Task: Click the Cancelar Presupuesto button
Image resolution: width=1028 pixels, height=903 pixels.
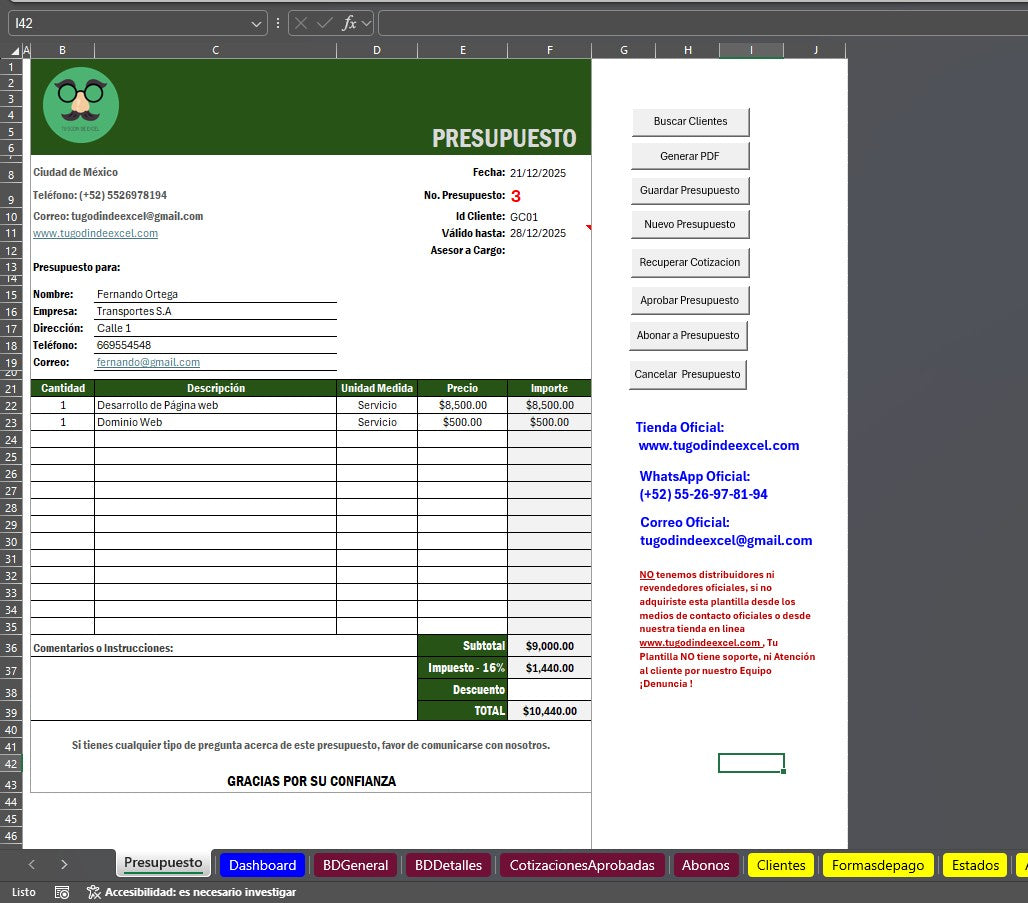Action: click(688, 375)
